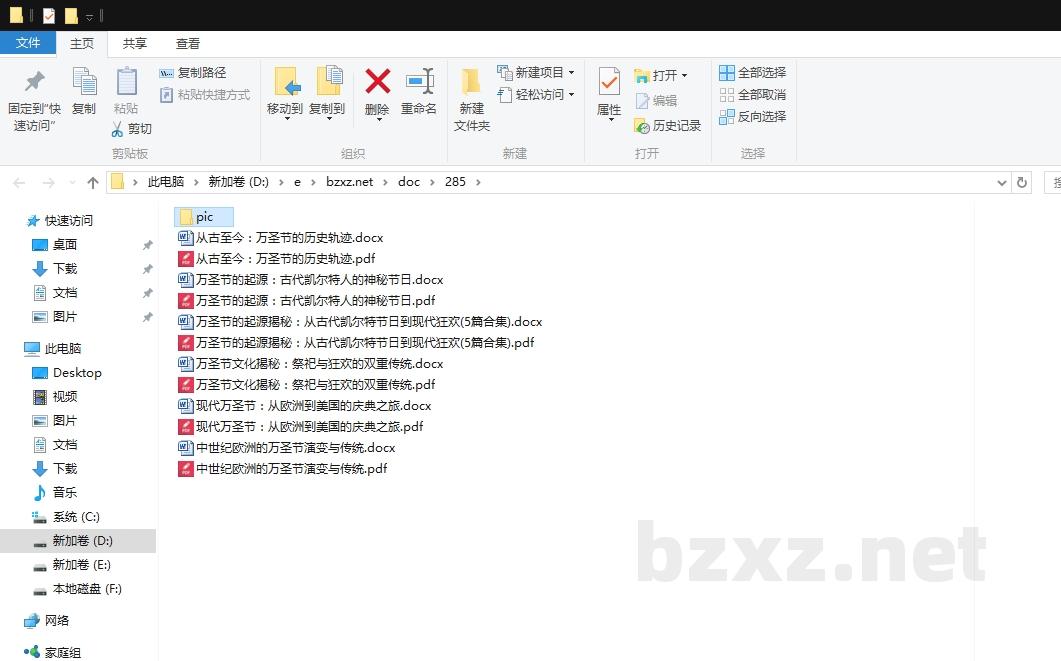The image size is (1061, 661).
Task: Click the Properties (属性) checkmark icon
Action: (x=609, y=82)
